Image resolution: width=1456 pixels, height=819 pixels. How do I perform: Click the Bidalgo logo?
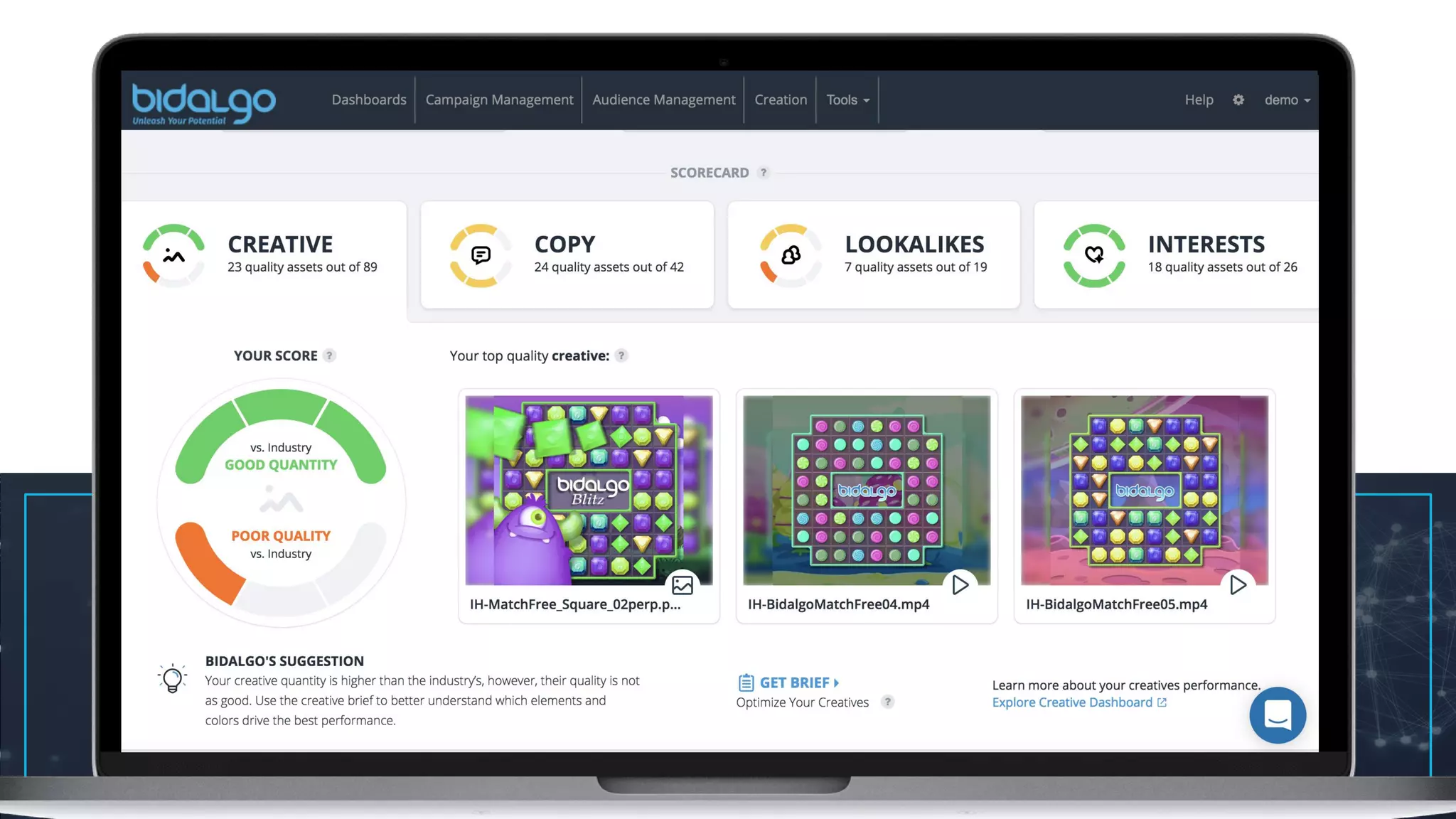(x=203, y=102)
